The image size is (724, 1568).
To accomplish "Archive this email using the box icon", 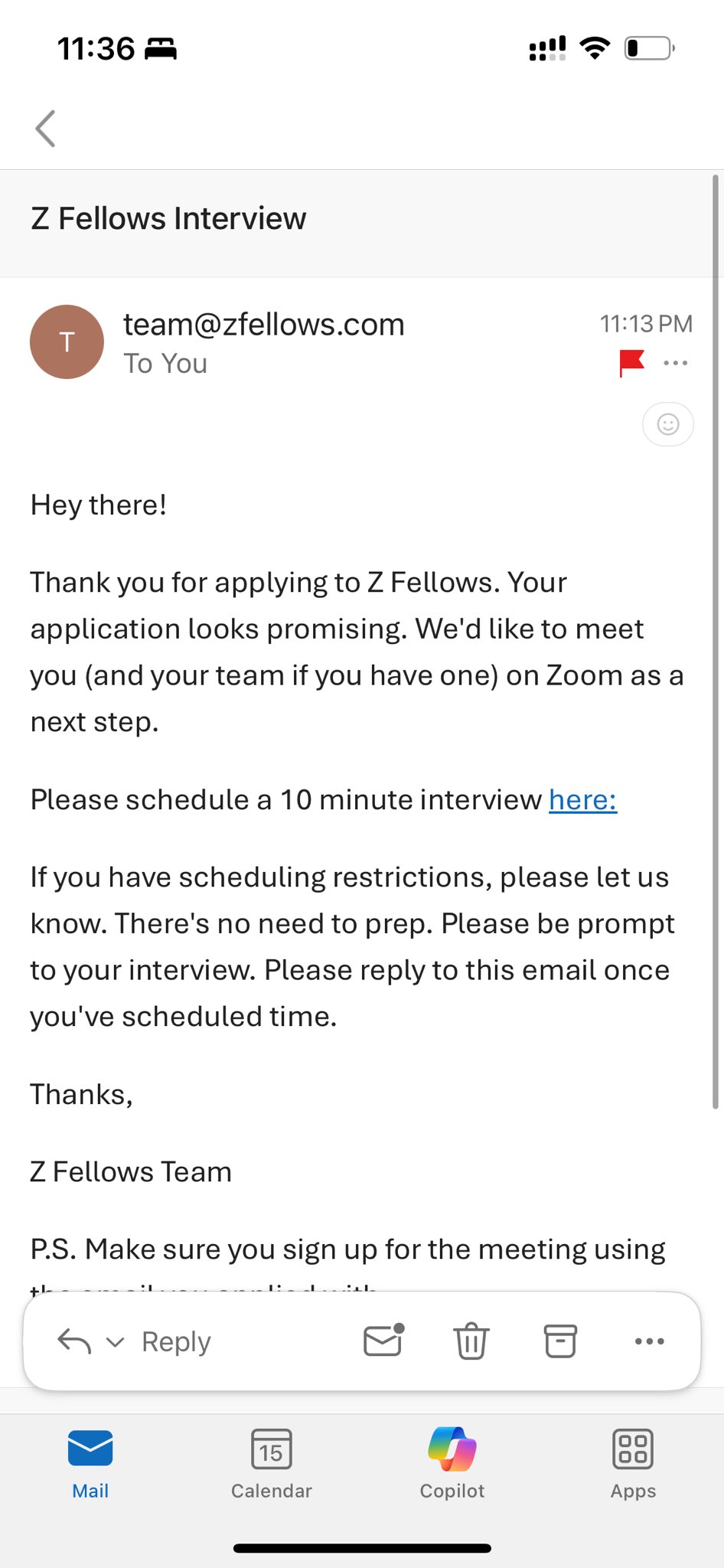I will click(x=560, y=1341).
